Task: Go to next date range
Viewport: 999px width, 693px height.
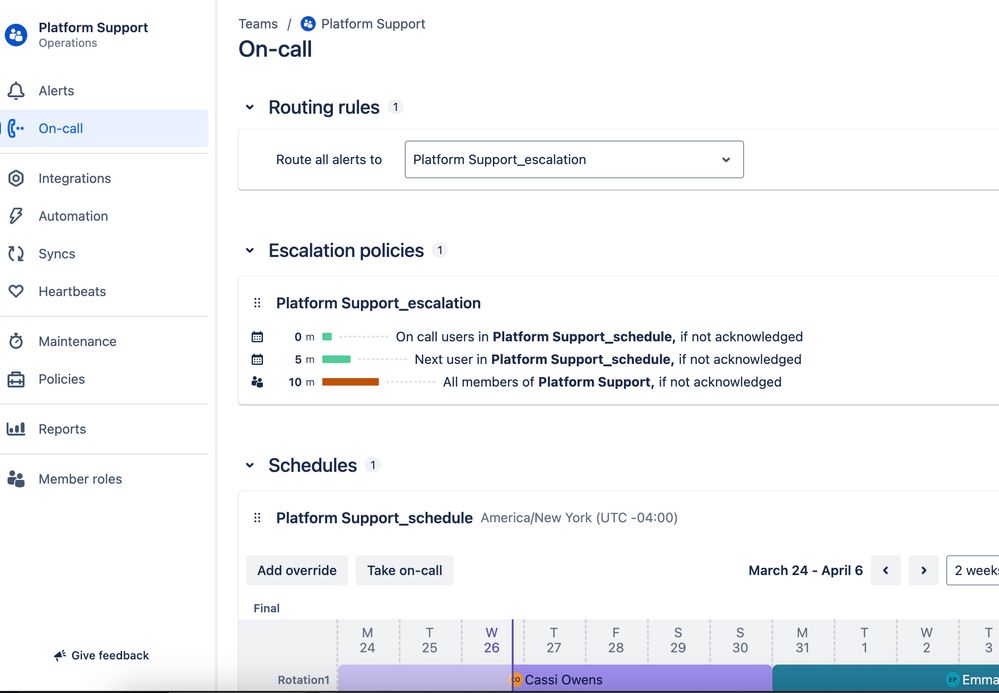Action: click(x=924, y=570)
